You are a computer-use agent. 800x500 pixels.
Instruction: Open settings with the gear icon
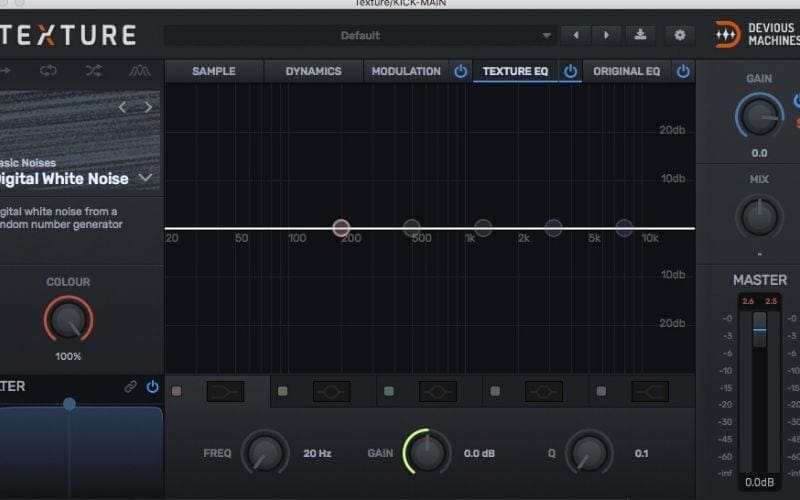coord(680,35)
